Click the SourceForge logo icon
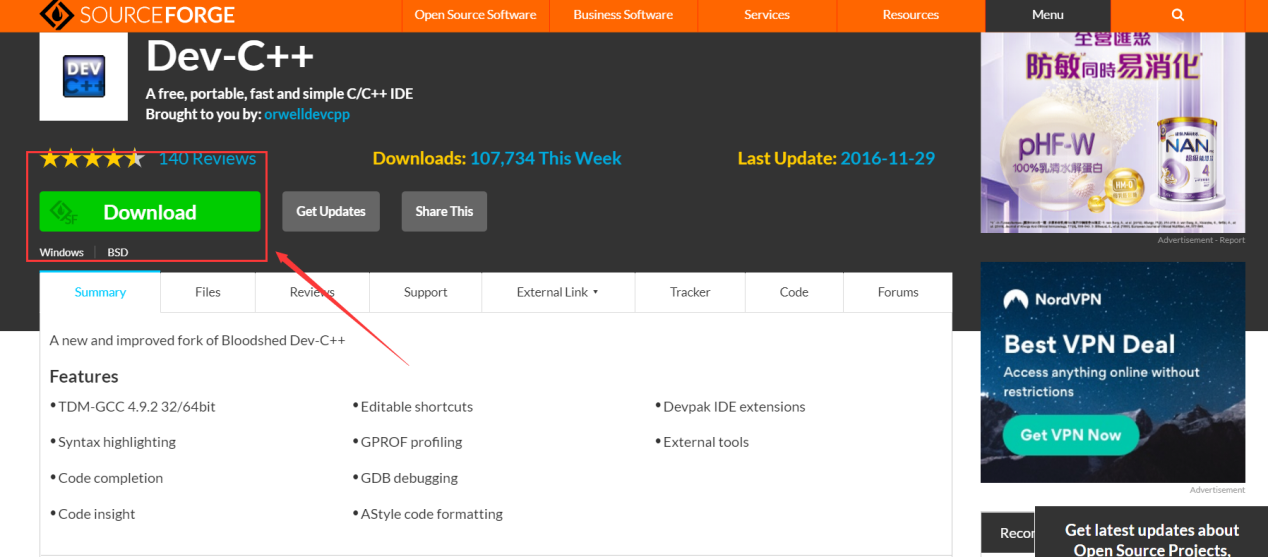1268x557 pixels. (57, 15)
